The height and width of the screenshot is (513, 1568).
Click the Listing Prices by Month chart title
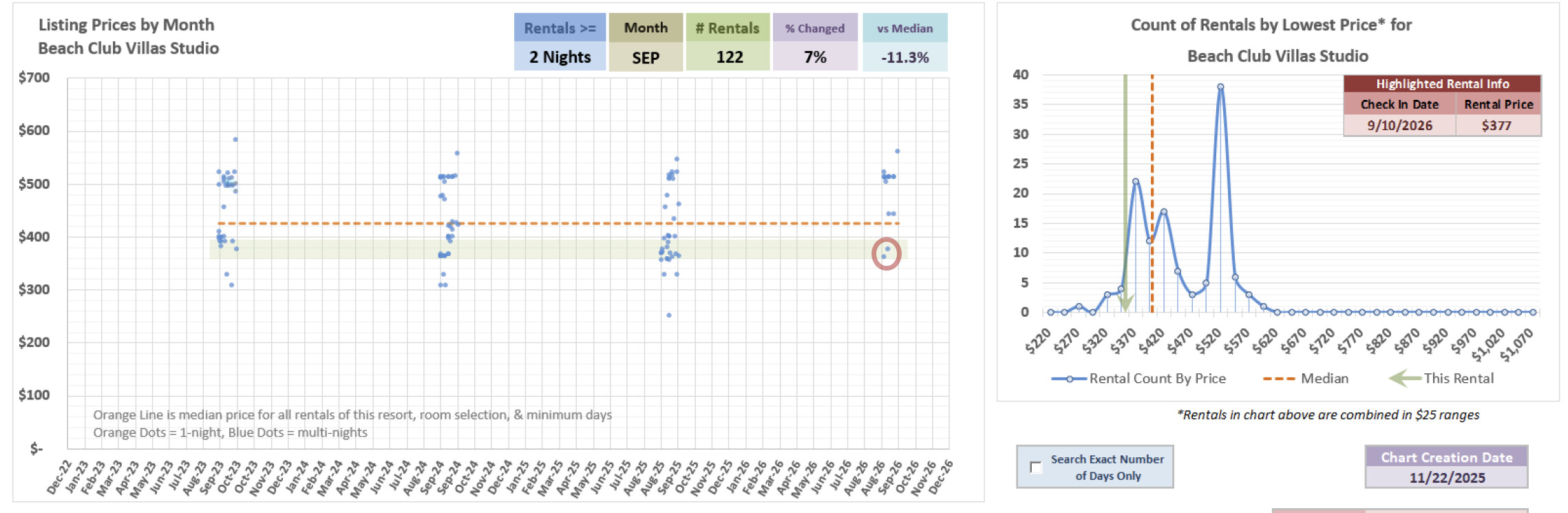click(128, 36)
